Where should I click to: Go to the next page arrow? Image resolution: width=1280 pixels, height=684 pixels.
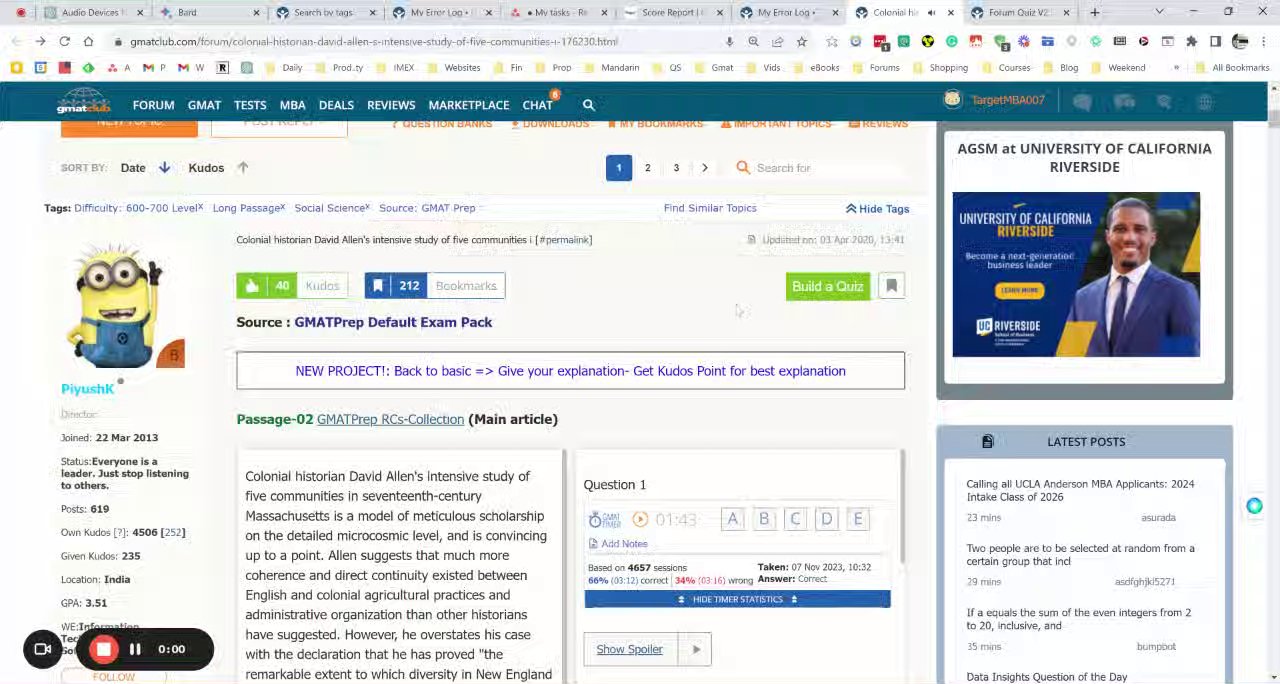click(x=704, y=168)
